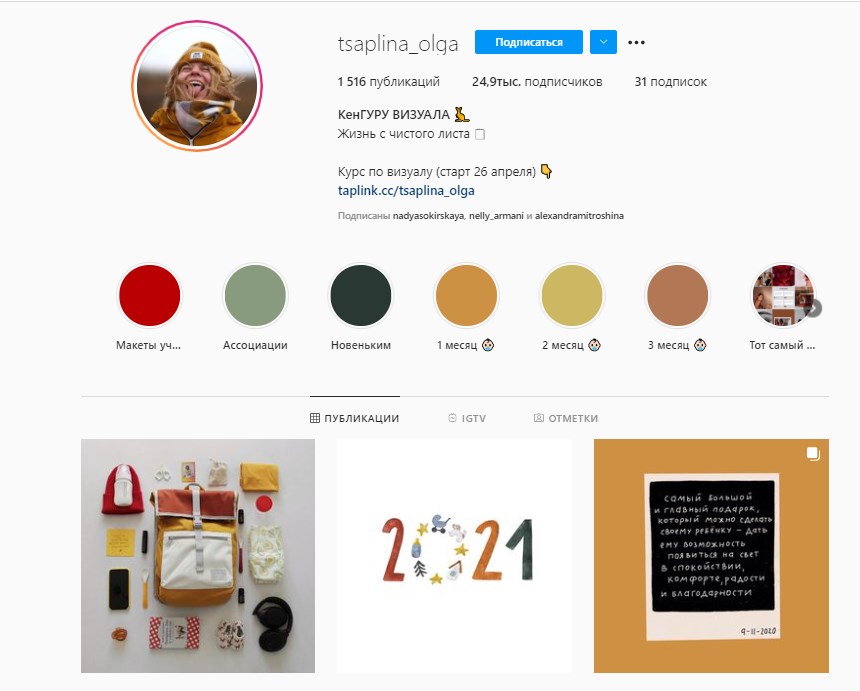View the 24,9тыс. подписчиков followers list
860x691 pixels.
click(x=537, y=82)
